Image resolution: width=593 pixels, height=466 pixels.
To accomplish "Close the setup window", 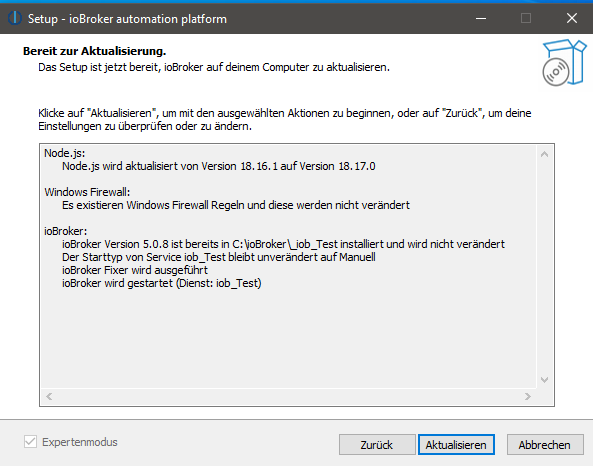I will pyautogui.click(x=572, y=18).
